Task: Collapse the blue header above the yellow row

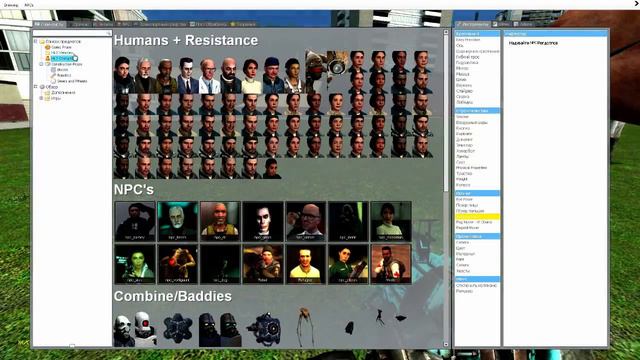Action: coord(477,193)
